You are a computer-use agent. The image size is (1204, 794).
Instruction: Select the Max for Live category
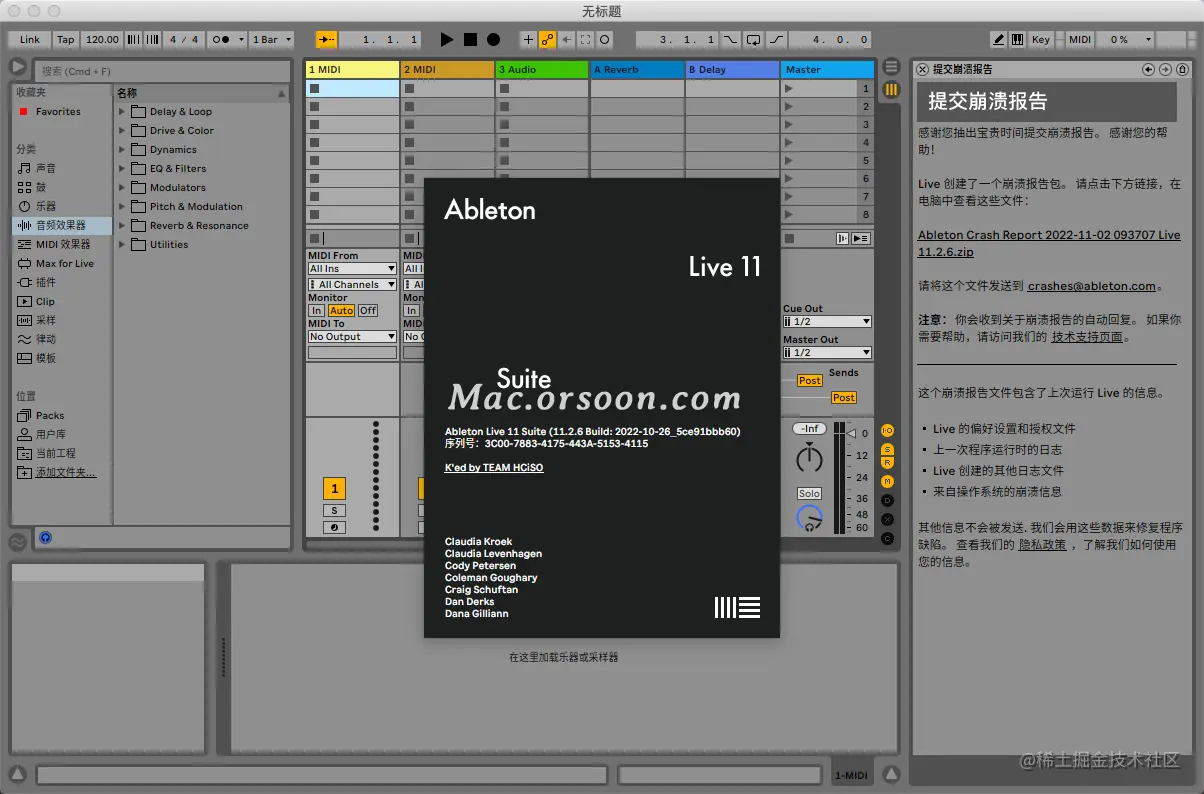click(x=64, y=263)
